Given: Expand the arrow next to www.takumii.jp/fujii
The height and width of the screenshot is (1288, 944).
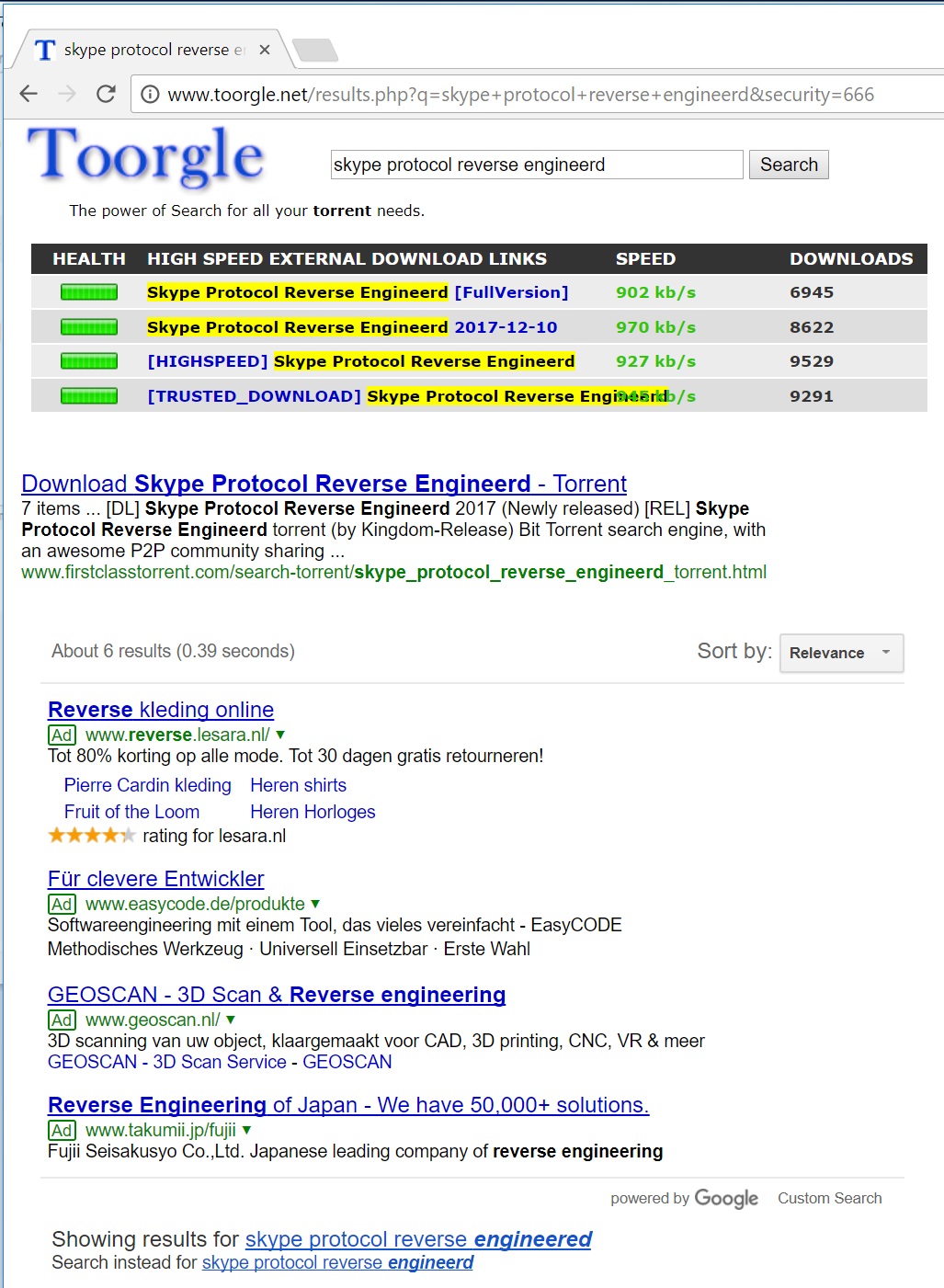Looking at the screenshot, I should coord(246,1130).
